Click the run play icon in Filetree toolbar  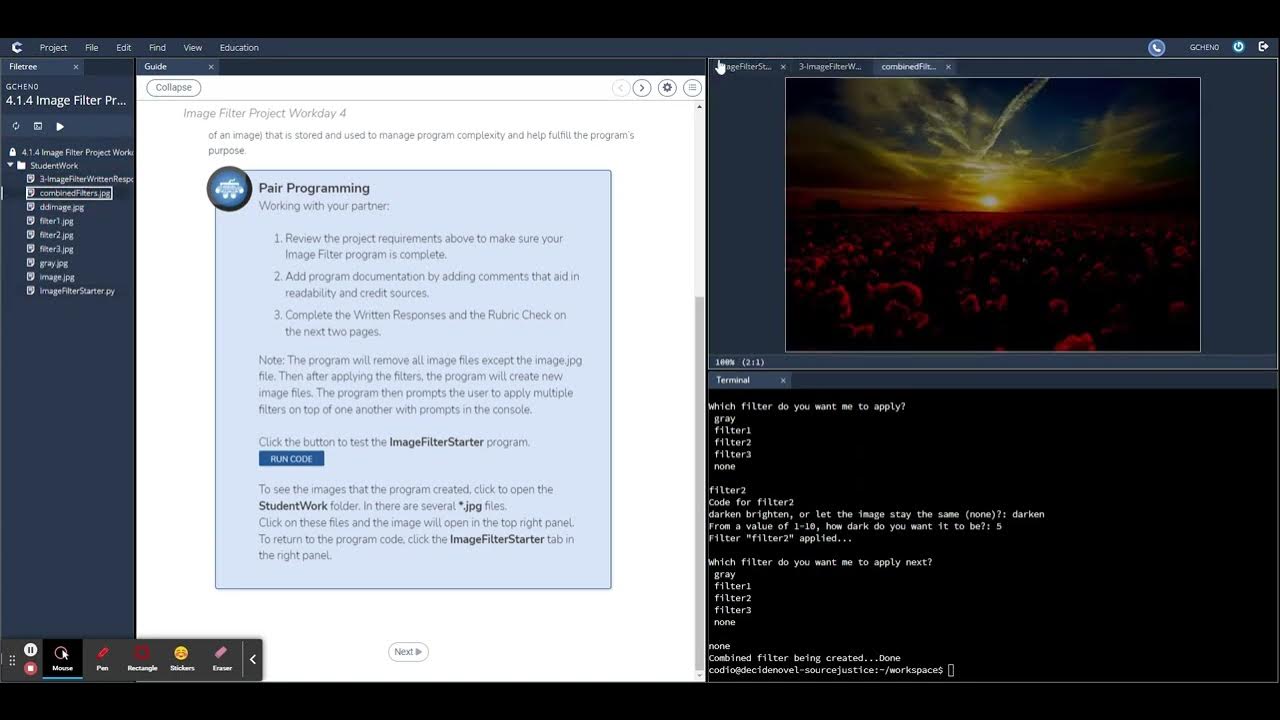[x=60, y=126]
